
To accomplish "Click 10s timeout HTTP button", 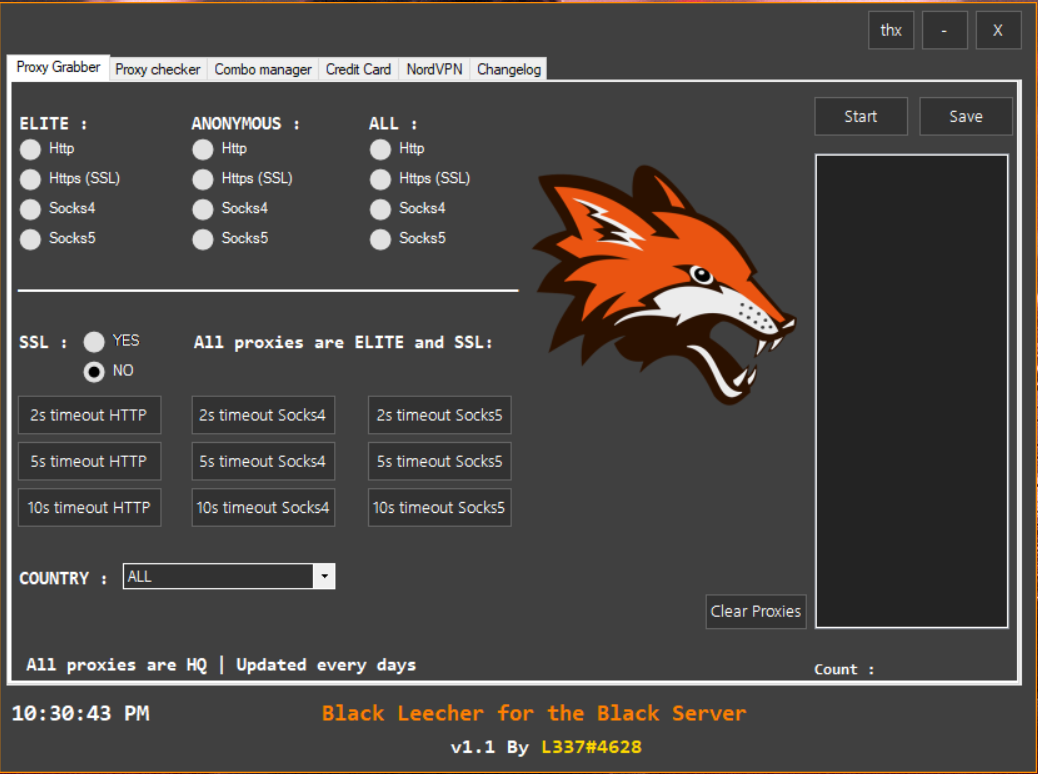I will 89,507.
